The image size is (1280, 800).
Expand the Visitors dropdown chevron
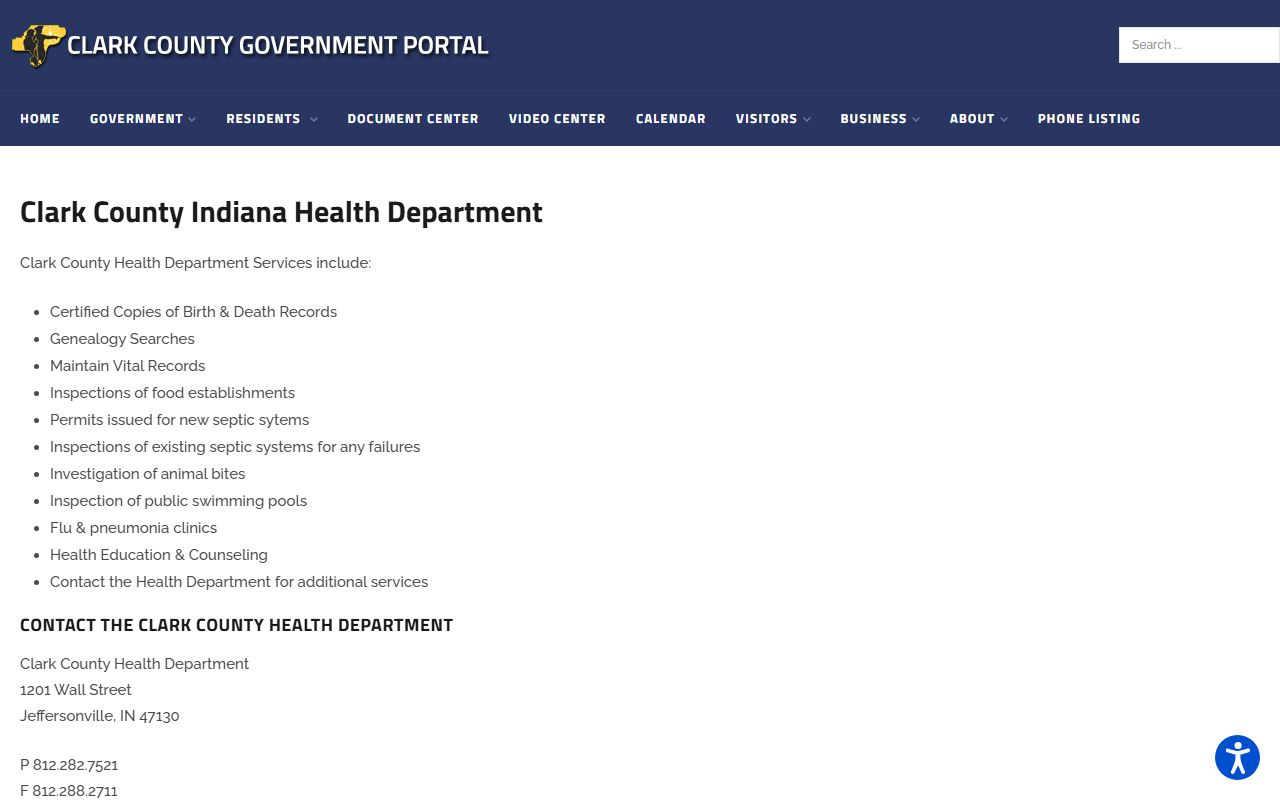[x=806, y=119]
